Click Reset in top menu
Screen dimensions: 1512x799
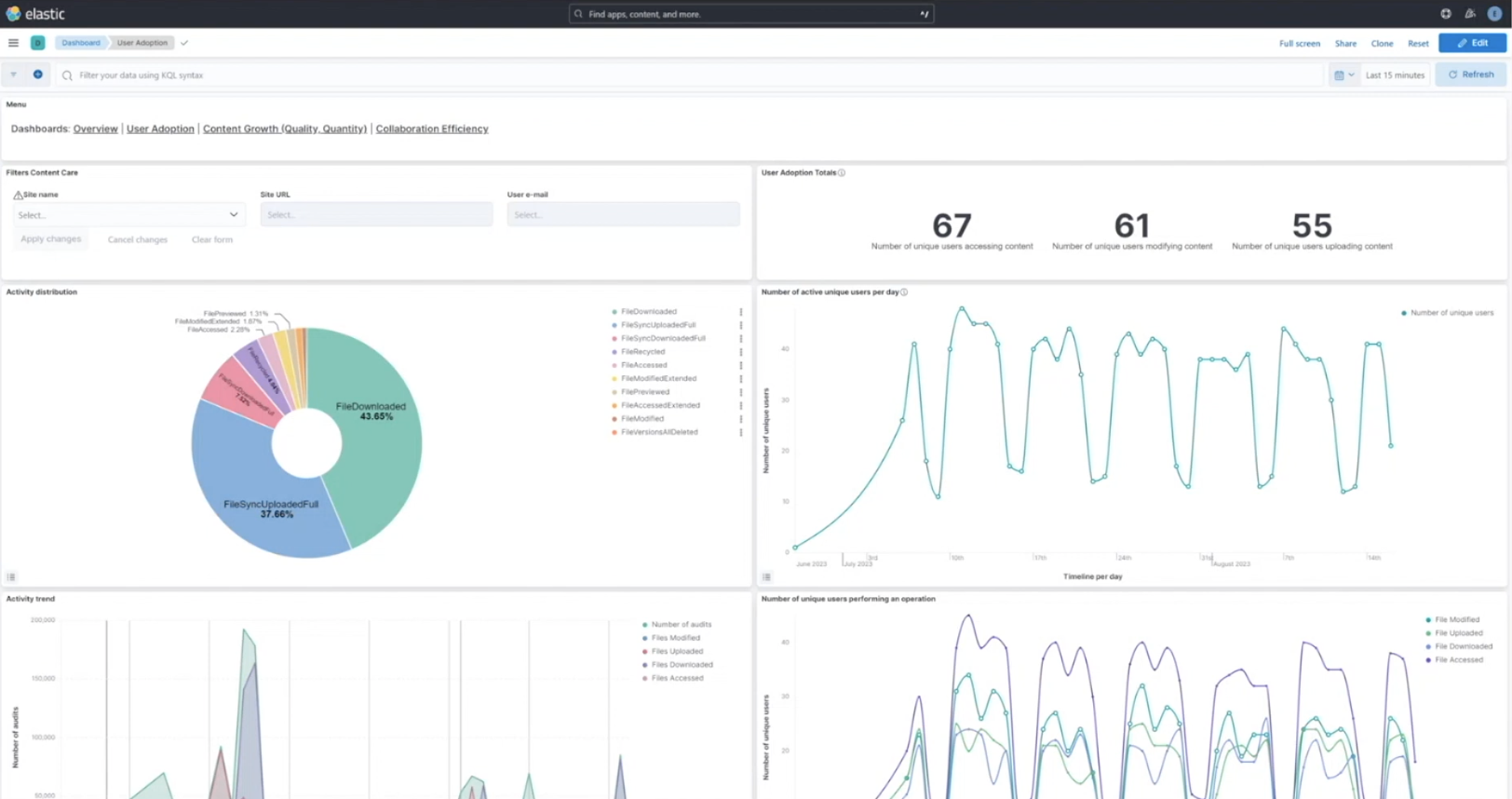pos(1418,44)
